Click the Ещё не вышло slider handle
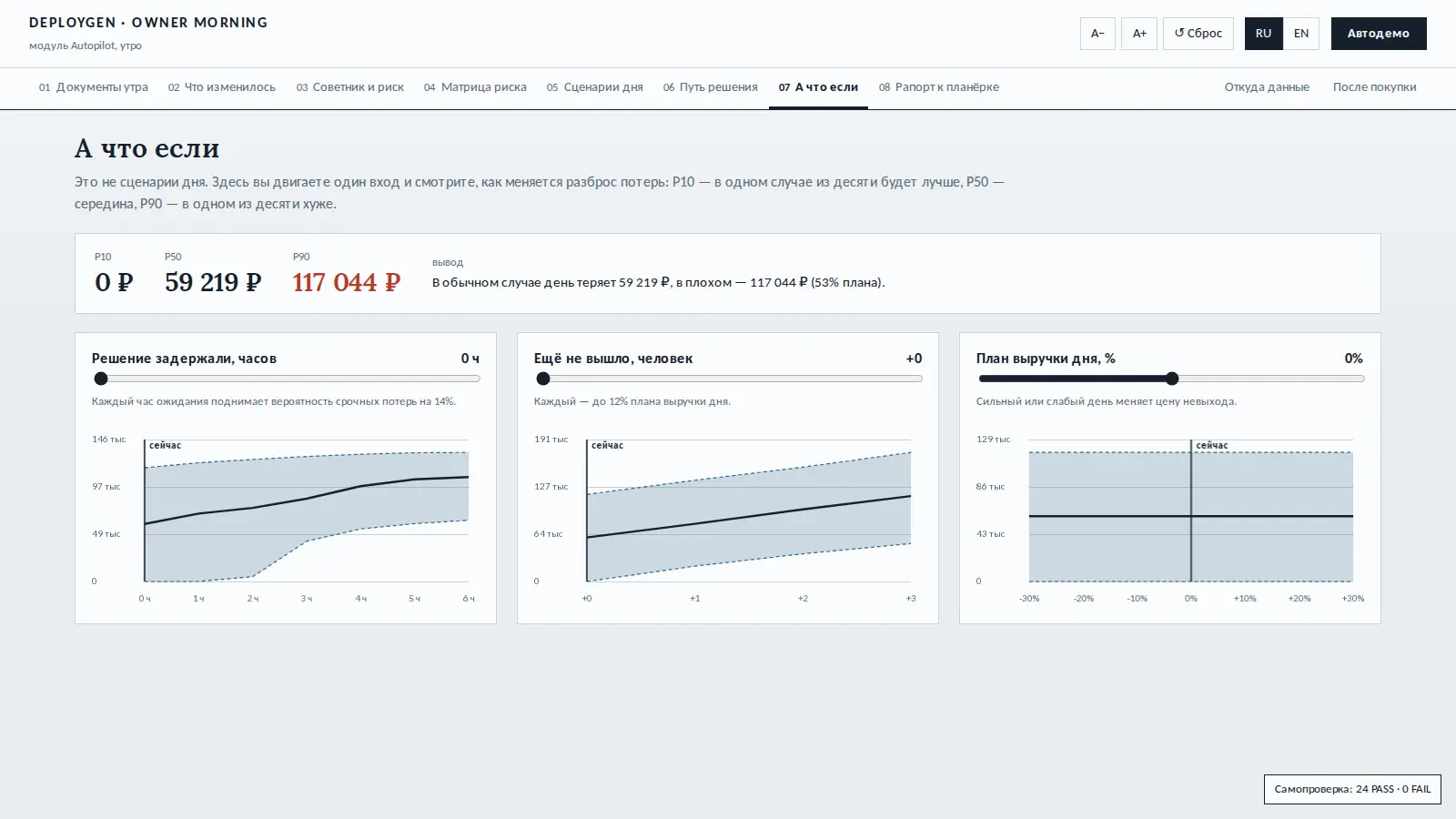The width and height of the screenshot is (1456, 819). tap(543, 379)
